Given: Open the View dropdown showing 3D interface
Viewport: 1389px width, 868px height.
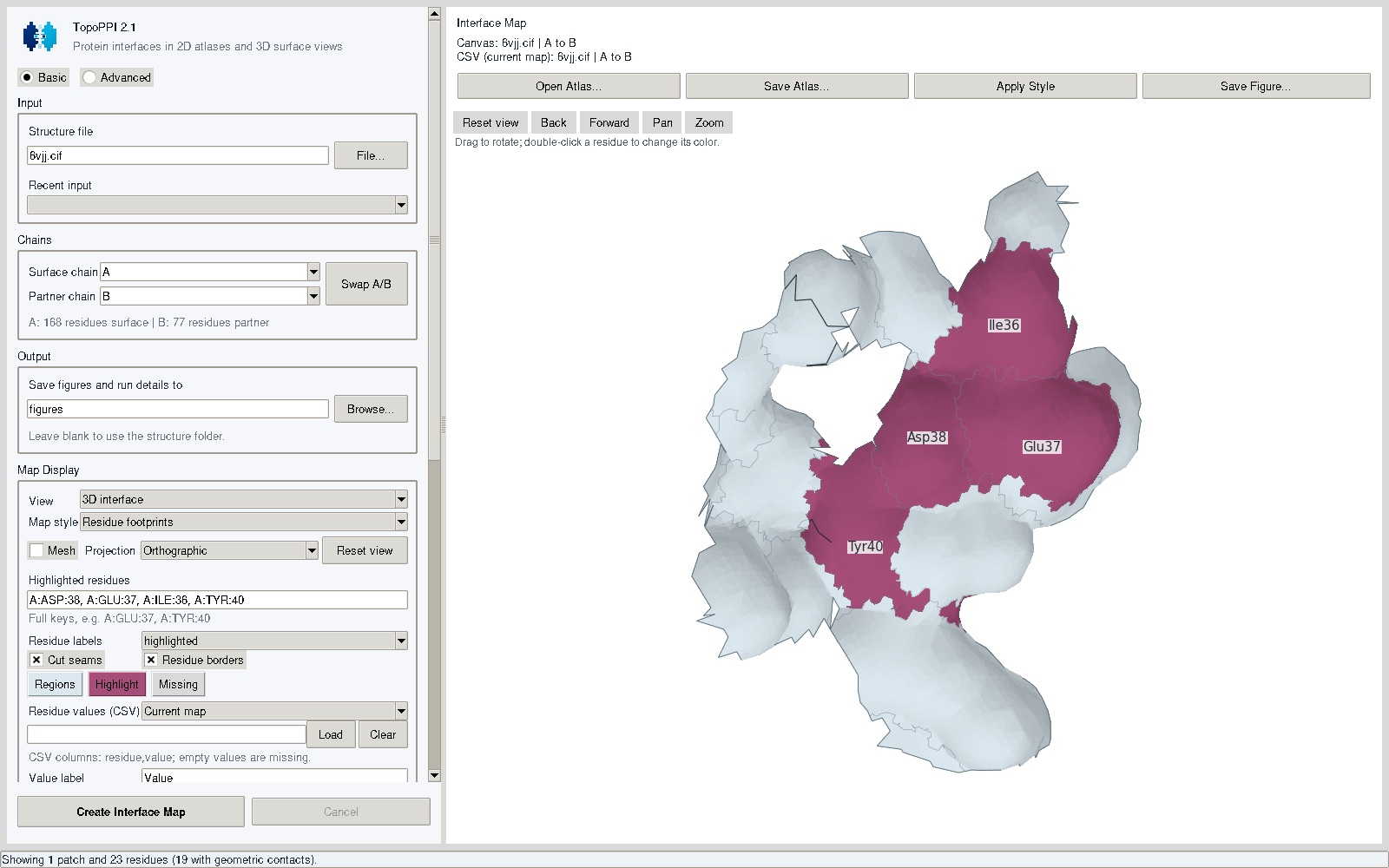Looking at the screenshot, I should 244,499.
